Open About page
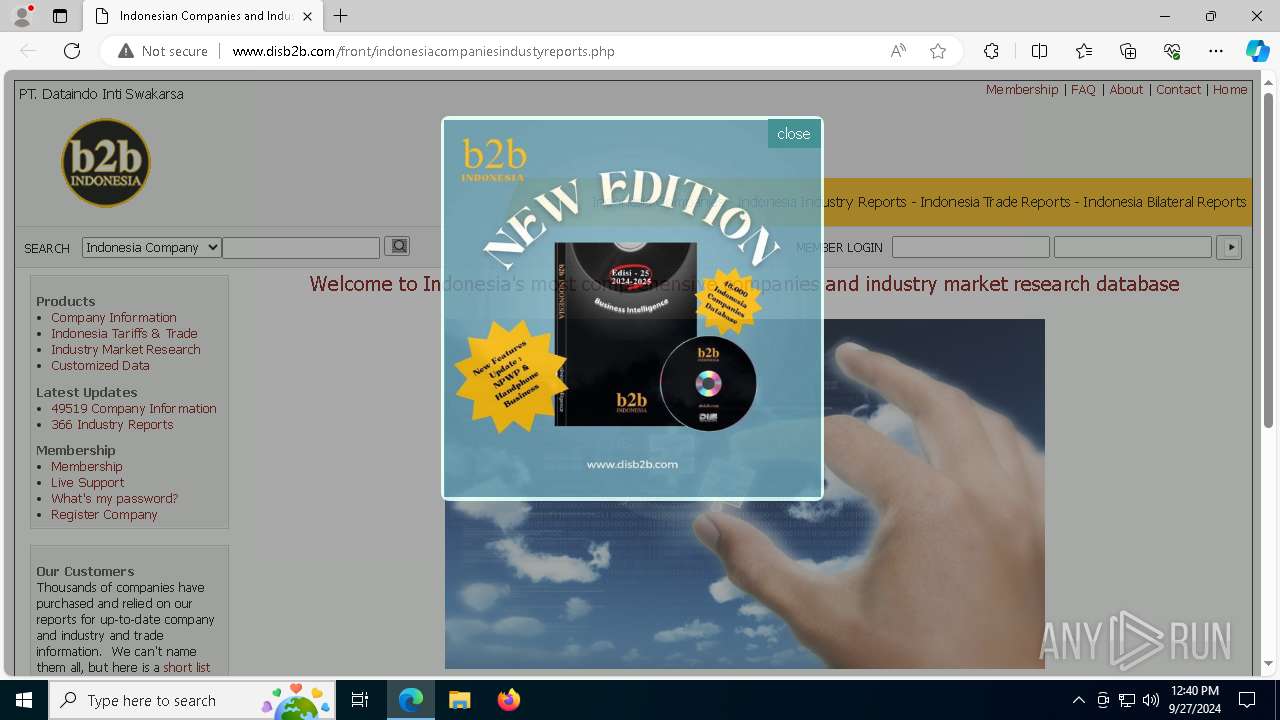 [x=1126, y=89]
